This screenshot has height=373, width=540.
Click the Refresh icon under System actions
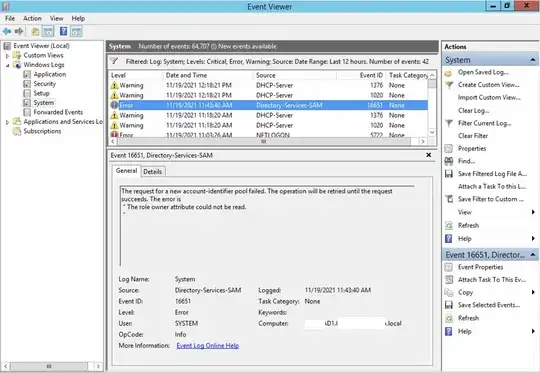pyautogui.click(x=449, y=226)
